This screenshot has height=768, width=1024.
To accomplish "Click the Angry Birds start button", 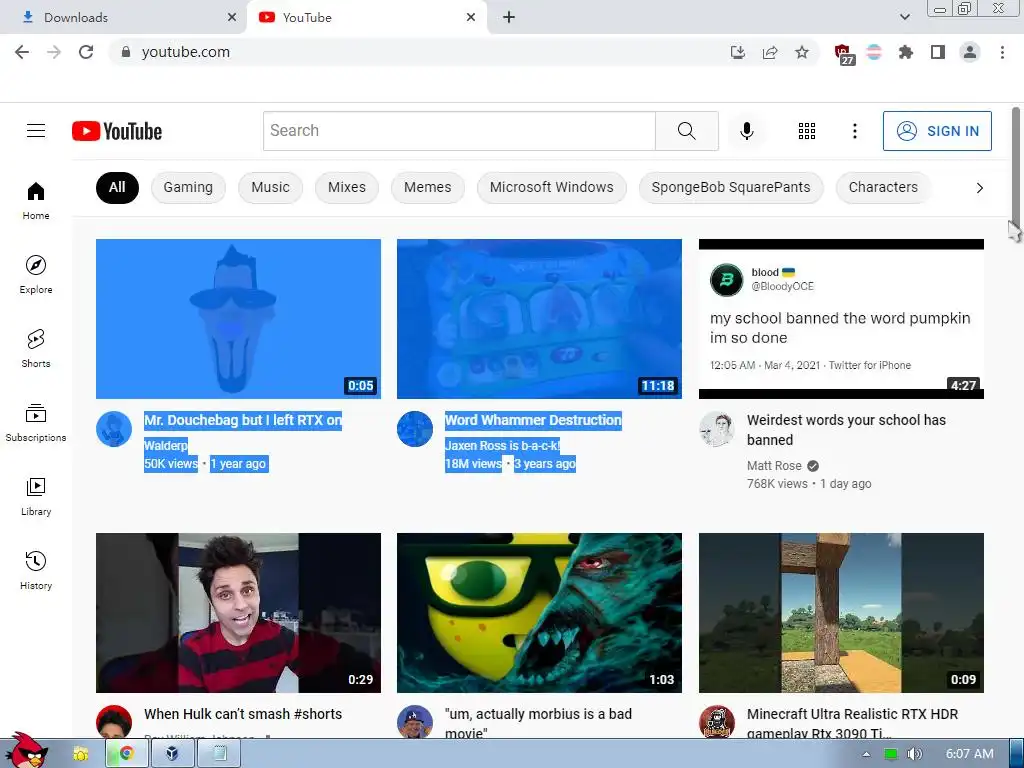I will (28, 751).
